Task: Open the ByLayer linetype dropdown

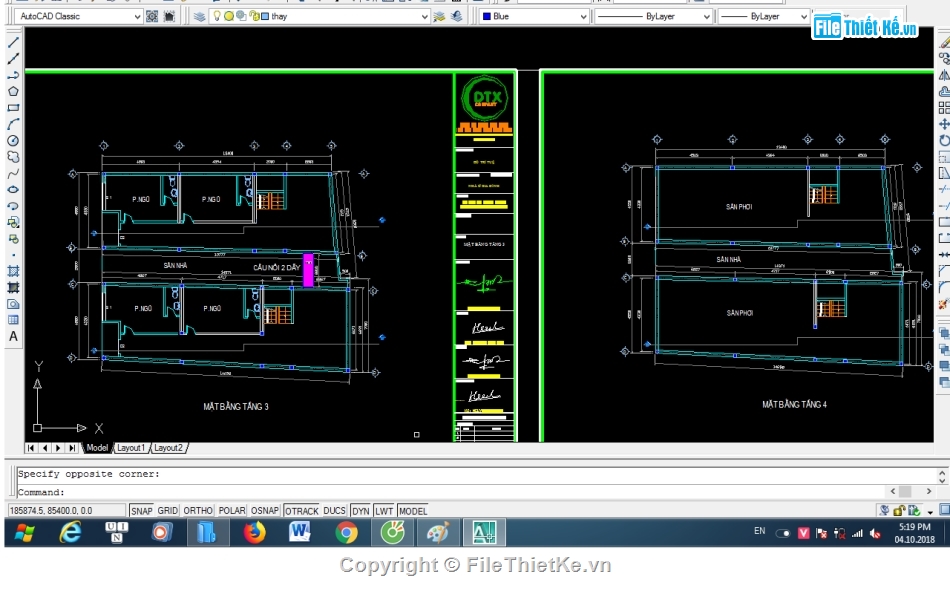Action: (706, 16)
